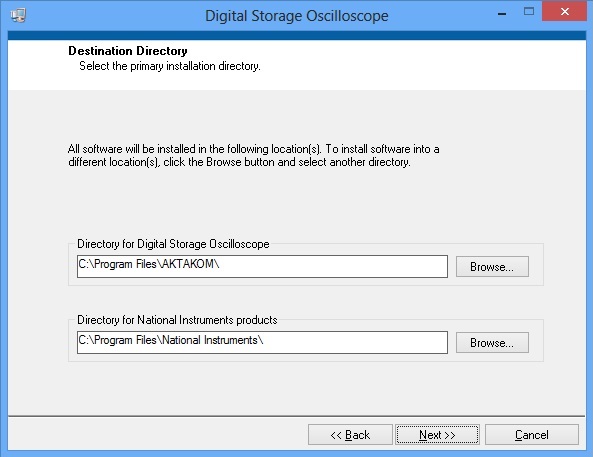Focus the Digital Storage Oscilloscope directory field

point(262,266)
